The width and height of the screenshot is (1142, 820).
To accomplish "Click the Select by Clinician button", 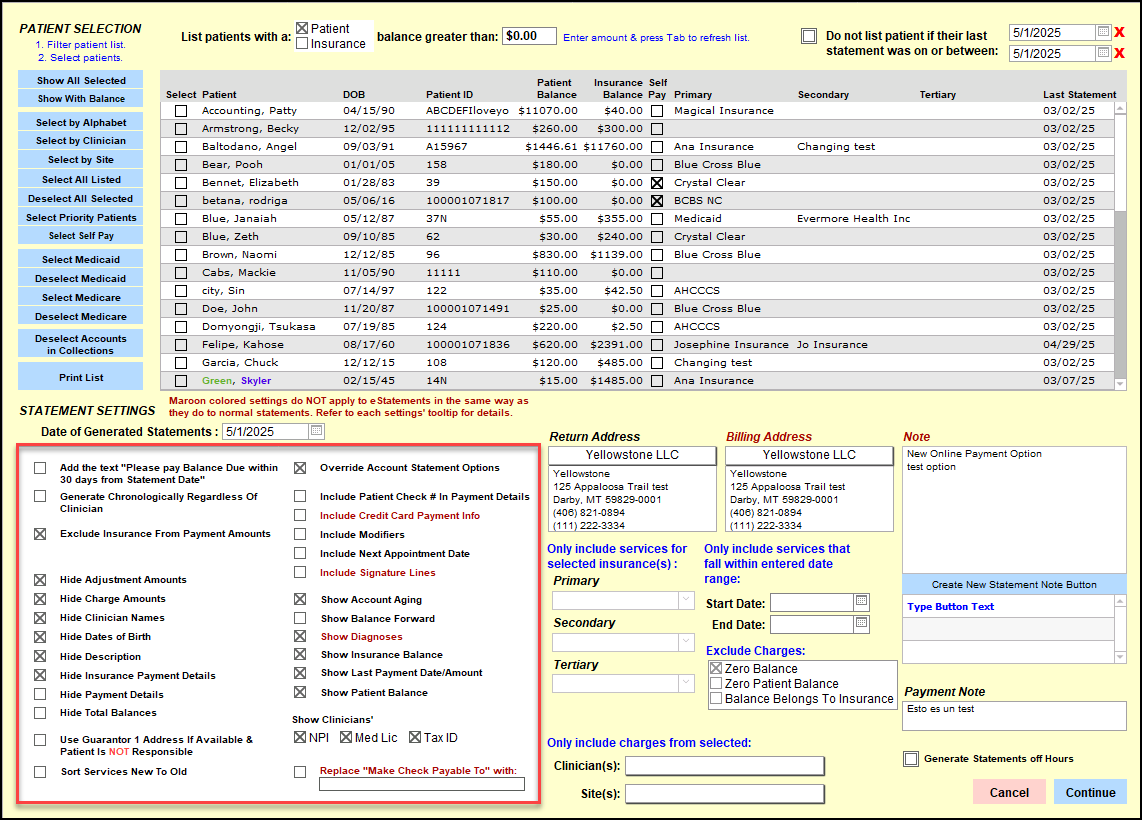I will pos(81,141).
